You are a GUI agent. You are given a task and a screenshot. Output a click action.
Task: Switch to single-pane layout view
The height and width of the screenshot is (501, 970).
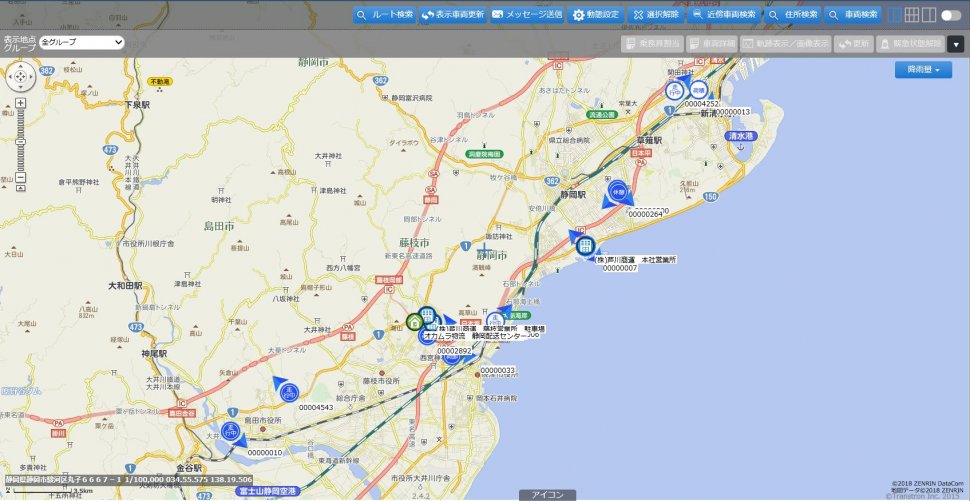coord(895,15)
